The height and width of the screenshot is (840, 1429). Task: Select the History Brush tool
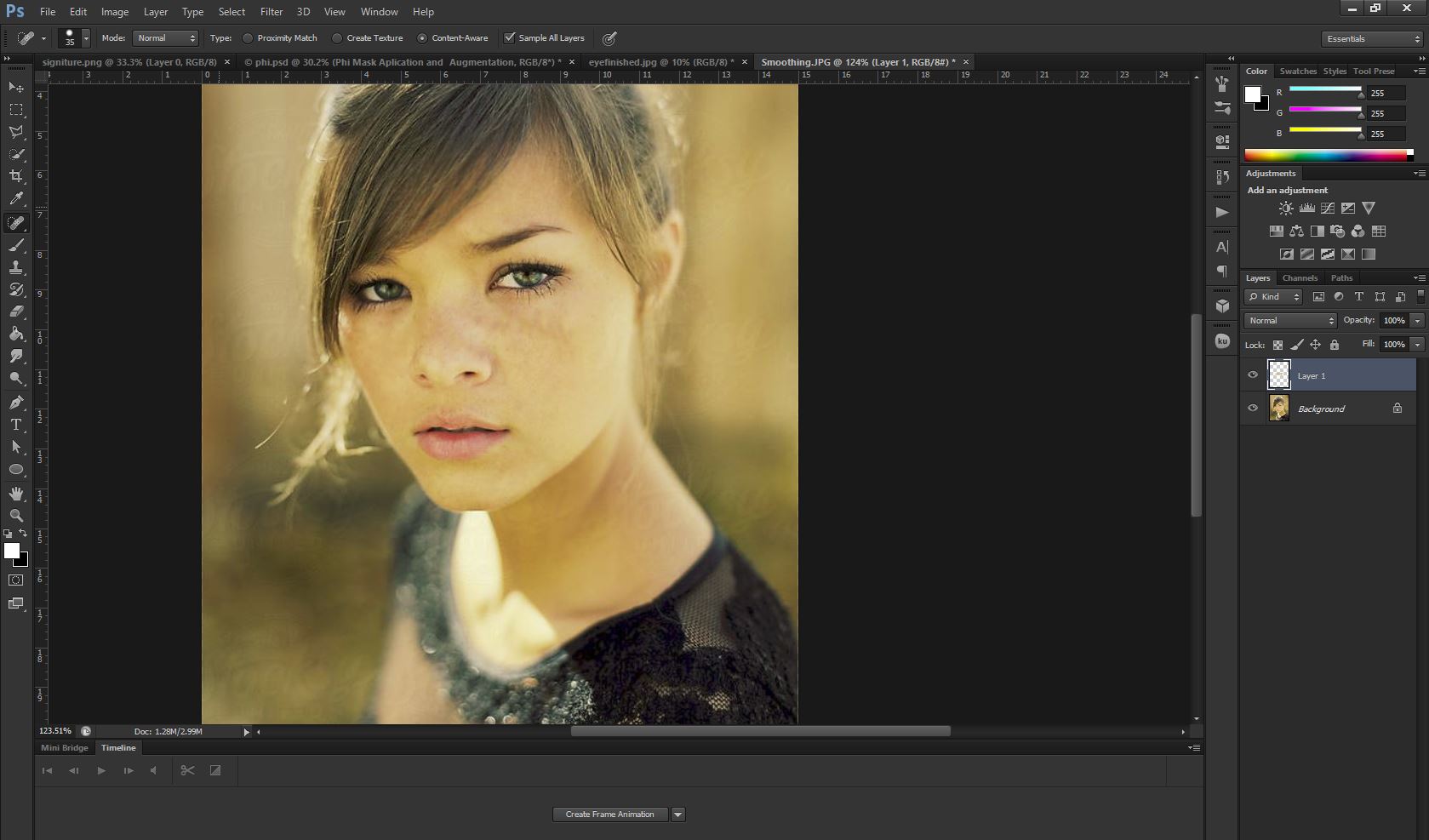pyautogui.click(x=16, y=289)
